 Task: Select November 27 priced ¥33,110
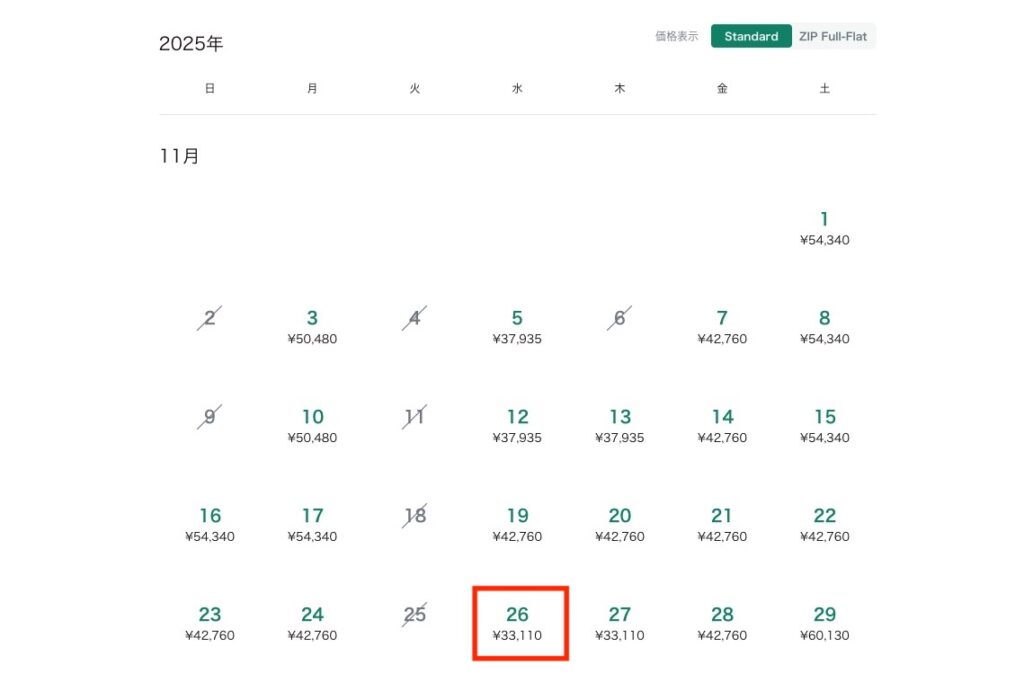pos(620,623)
